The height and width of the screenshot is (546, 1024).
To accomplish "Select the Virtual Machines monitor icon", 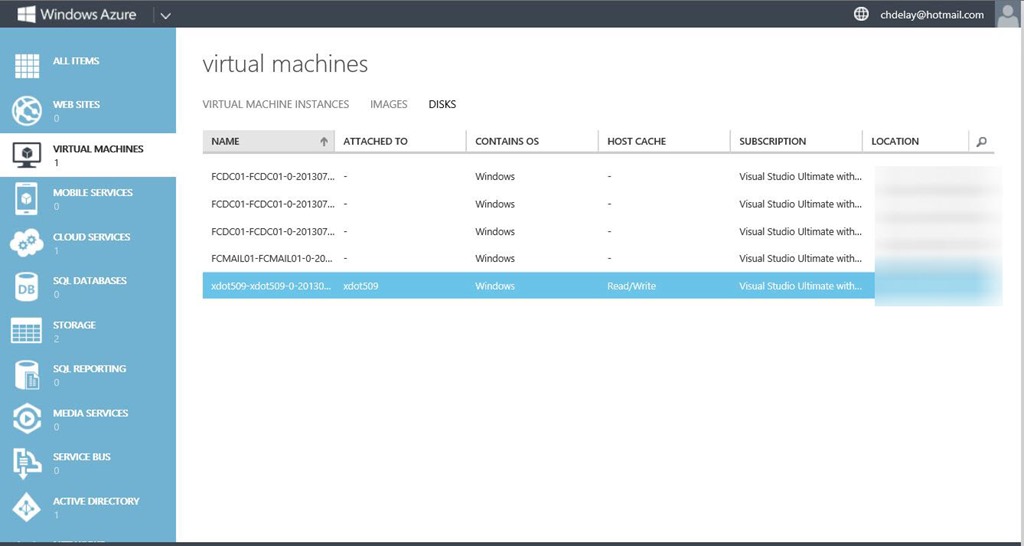I will 27,155.
